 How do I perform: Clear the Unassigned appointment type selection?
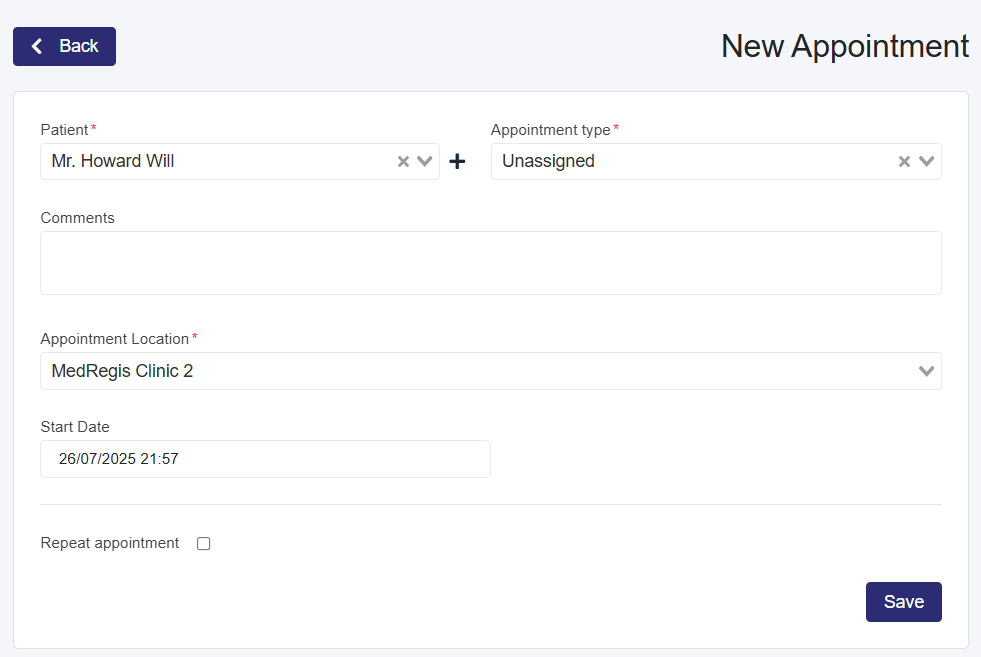click(904, 162)
